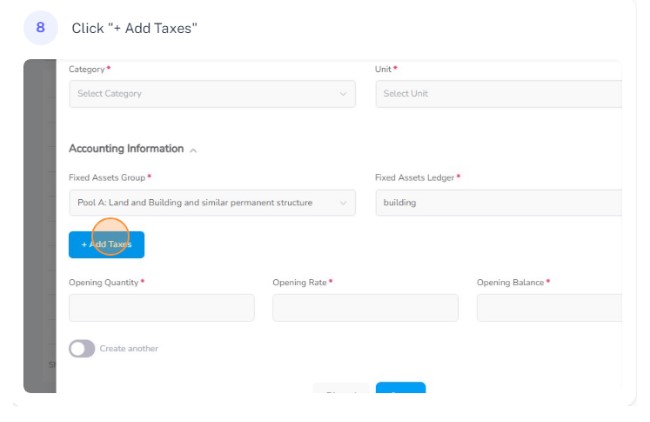This screenshot has height=422, width=650.
Task: Open the Select Unit dropdown
Action: (x=499, y=94)
